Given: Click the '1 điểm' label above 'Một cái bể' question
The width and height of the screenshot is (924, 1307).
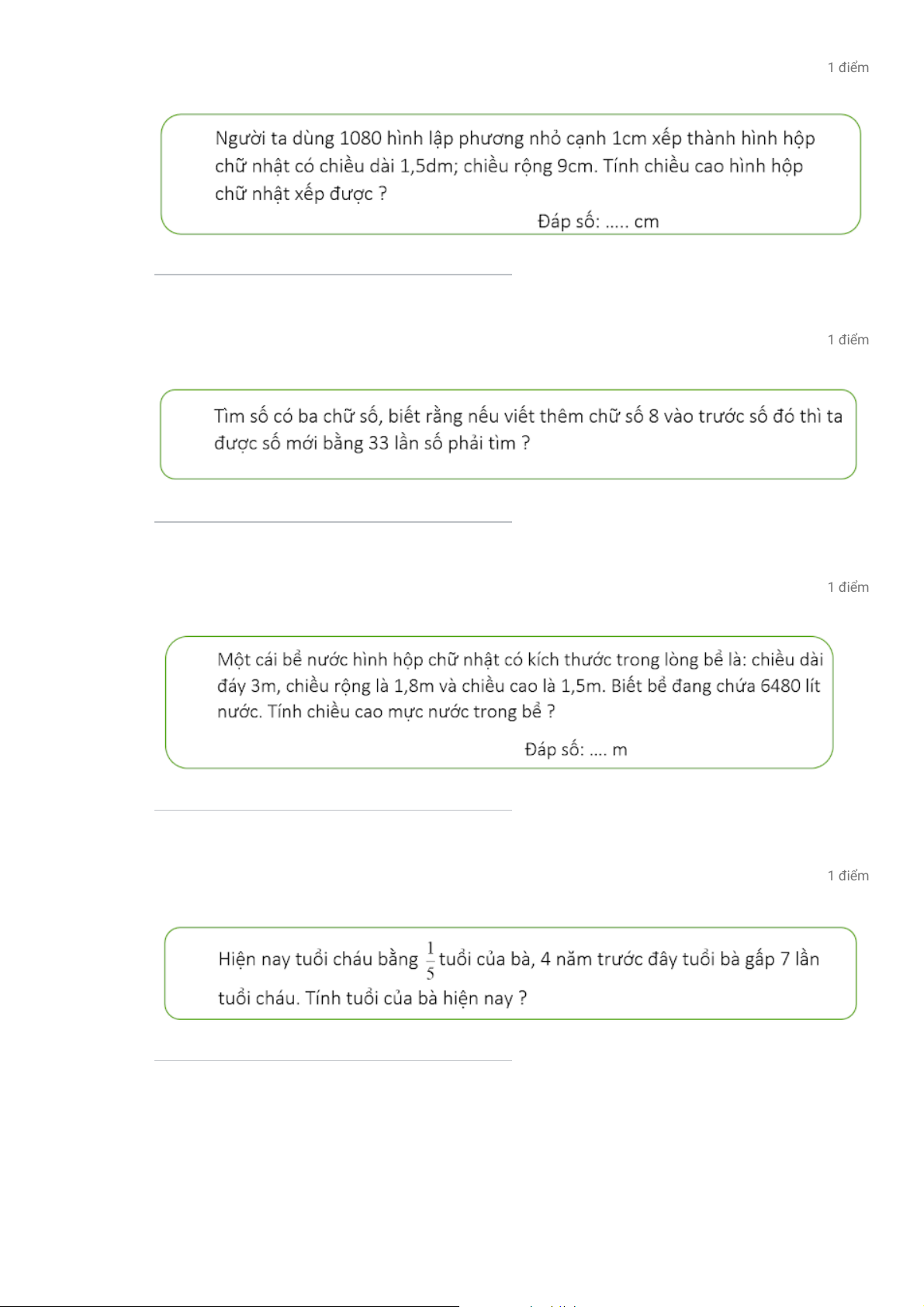Looking at the screenshot, I should 848,587.
